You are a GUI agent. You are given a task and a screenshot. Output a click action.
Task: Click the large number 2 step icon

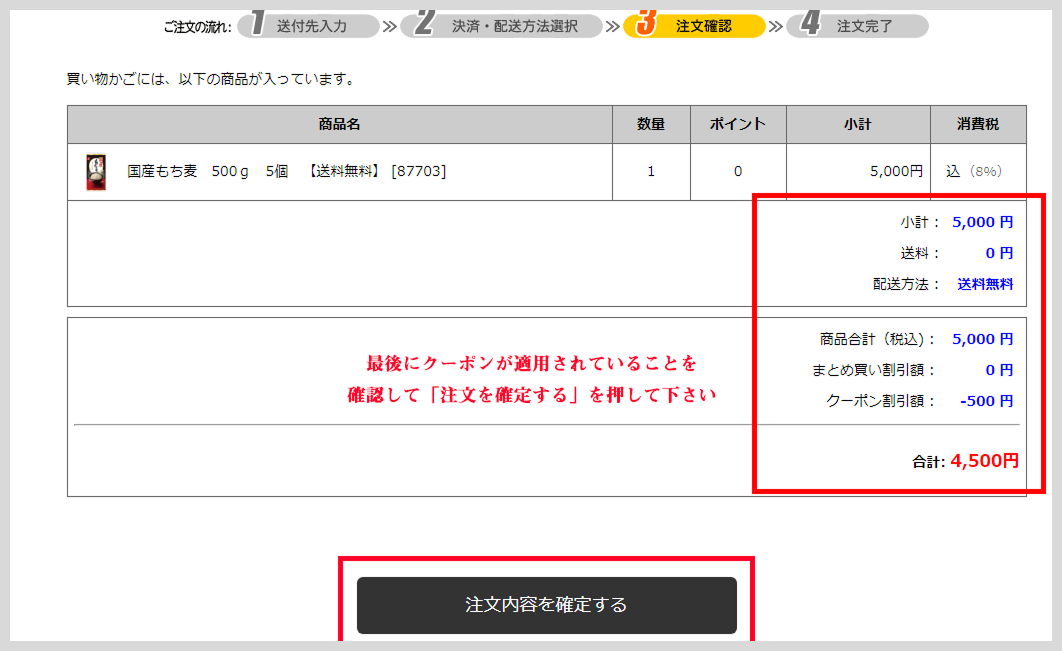tap(424, 24)
